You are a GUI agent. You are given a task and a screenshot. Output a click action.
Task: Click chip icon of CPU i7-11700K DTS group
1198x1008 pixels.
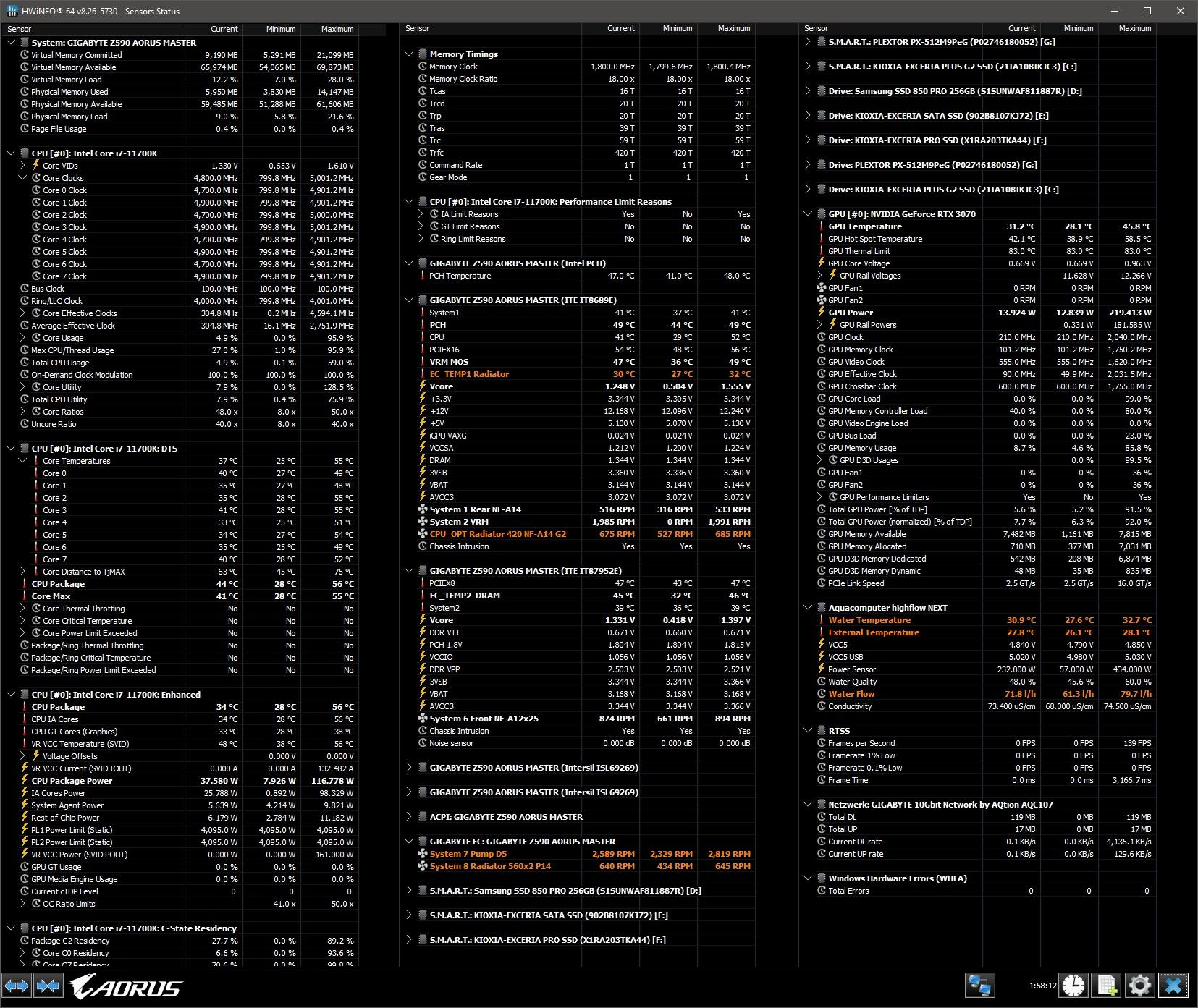pyautogui.click(x=25, y=449)
